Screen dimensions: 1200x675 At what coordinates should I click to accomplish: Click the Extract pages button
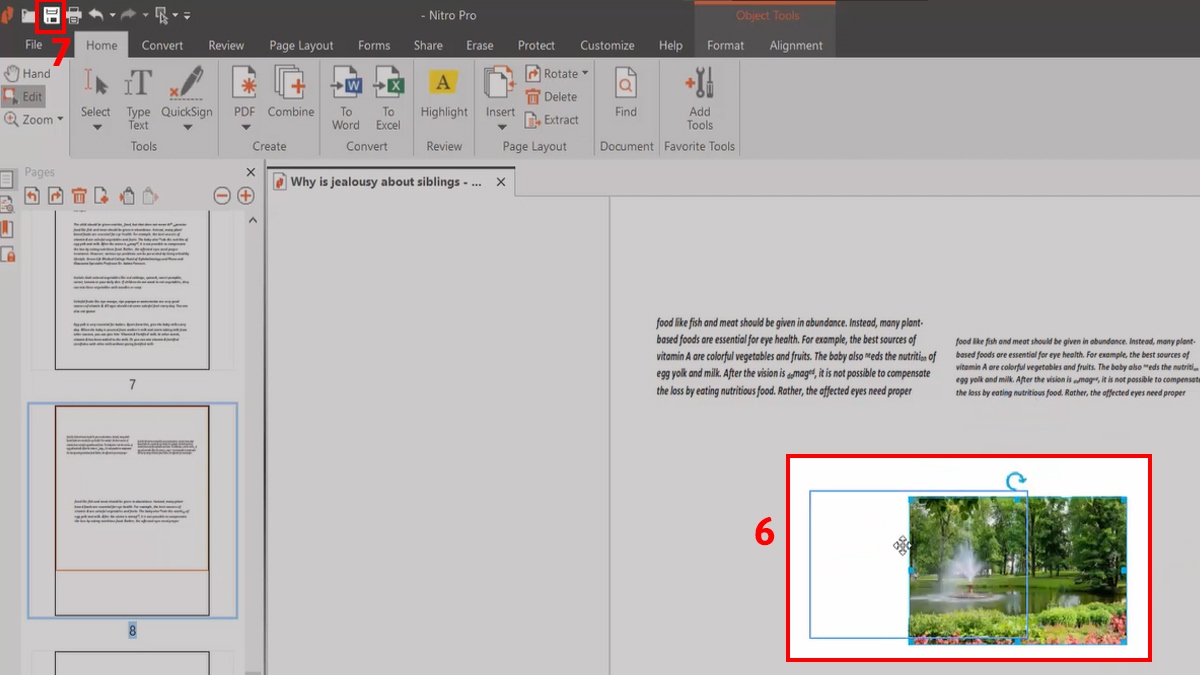click(552, 120)
